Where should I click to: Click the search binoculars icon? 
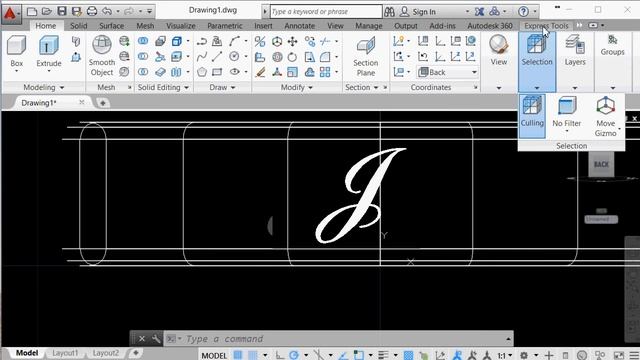[389, 11]
